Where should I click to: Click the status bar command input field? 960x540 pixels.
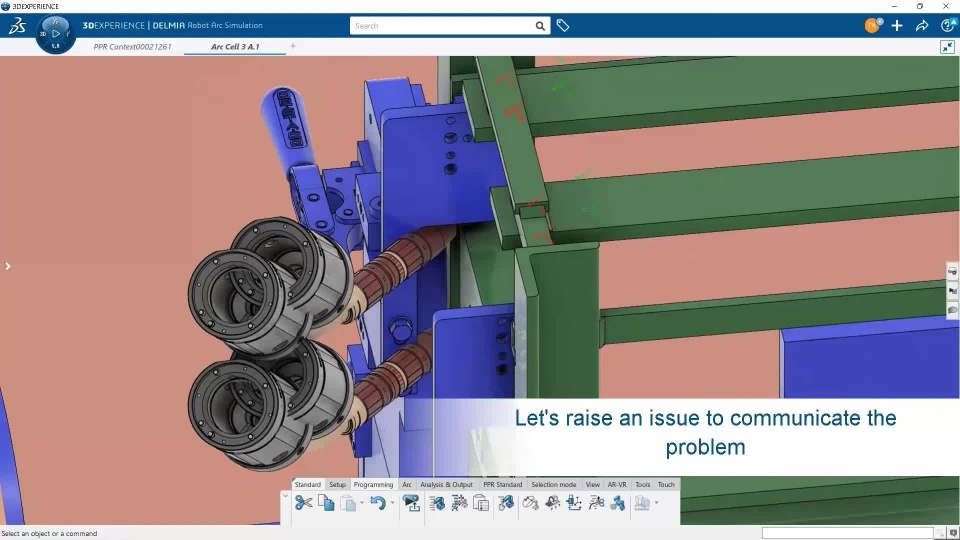pyautogui.click(x=847, y=533)
